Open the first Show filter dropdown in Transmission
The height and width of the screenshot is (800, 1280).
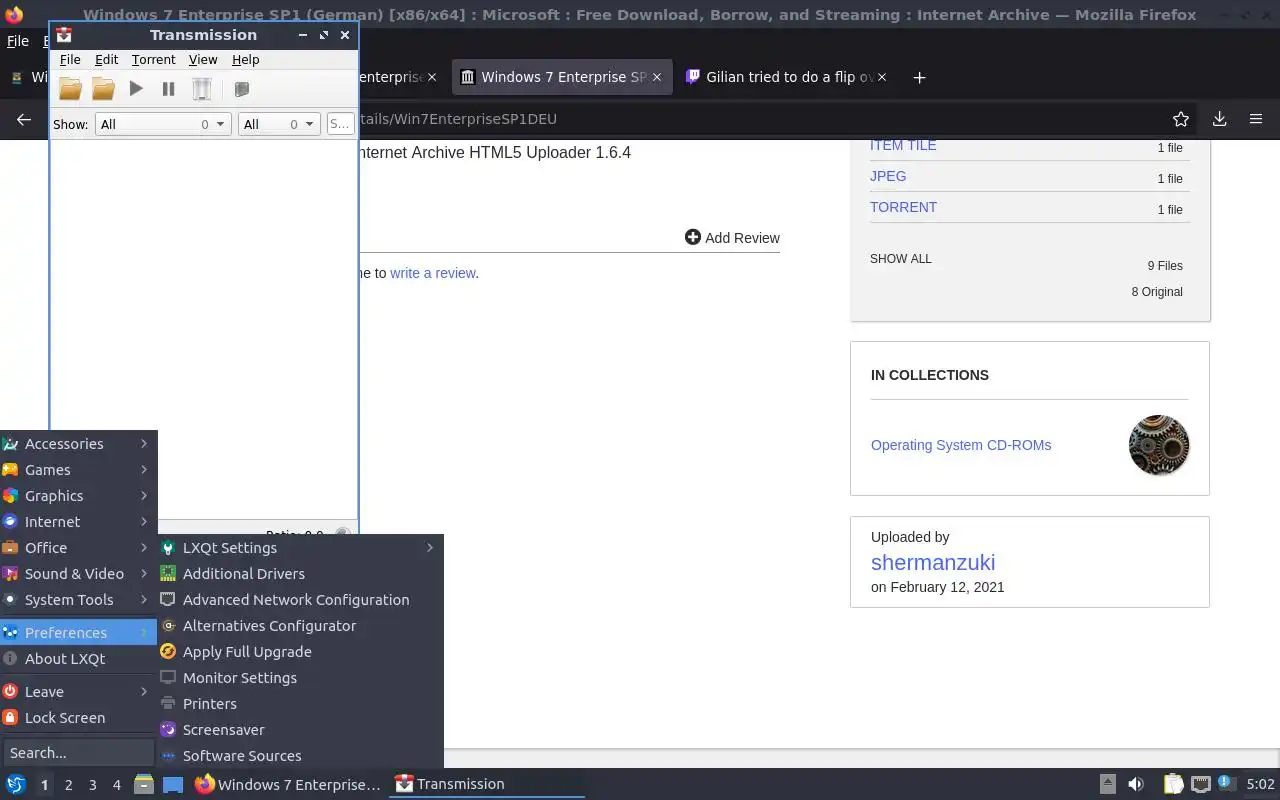coord(163,124)
